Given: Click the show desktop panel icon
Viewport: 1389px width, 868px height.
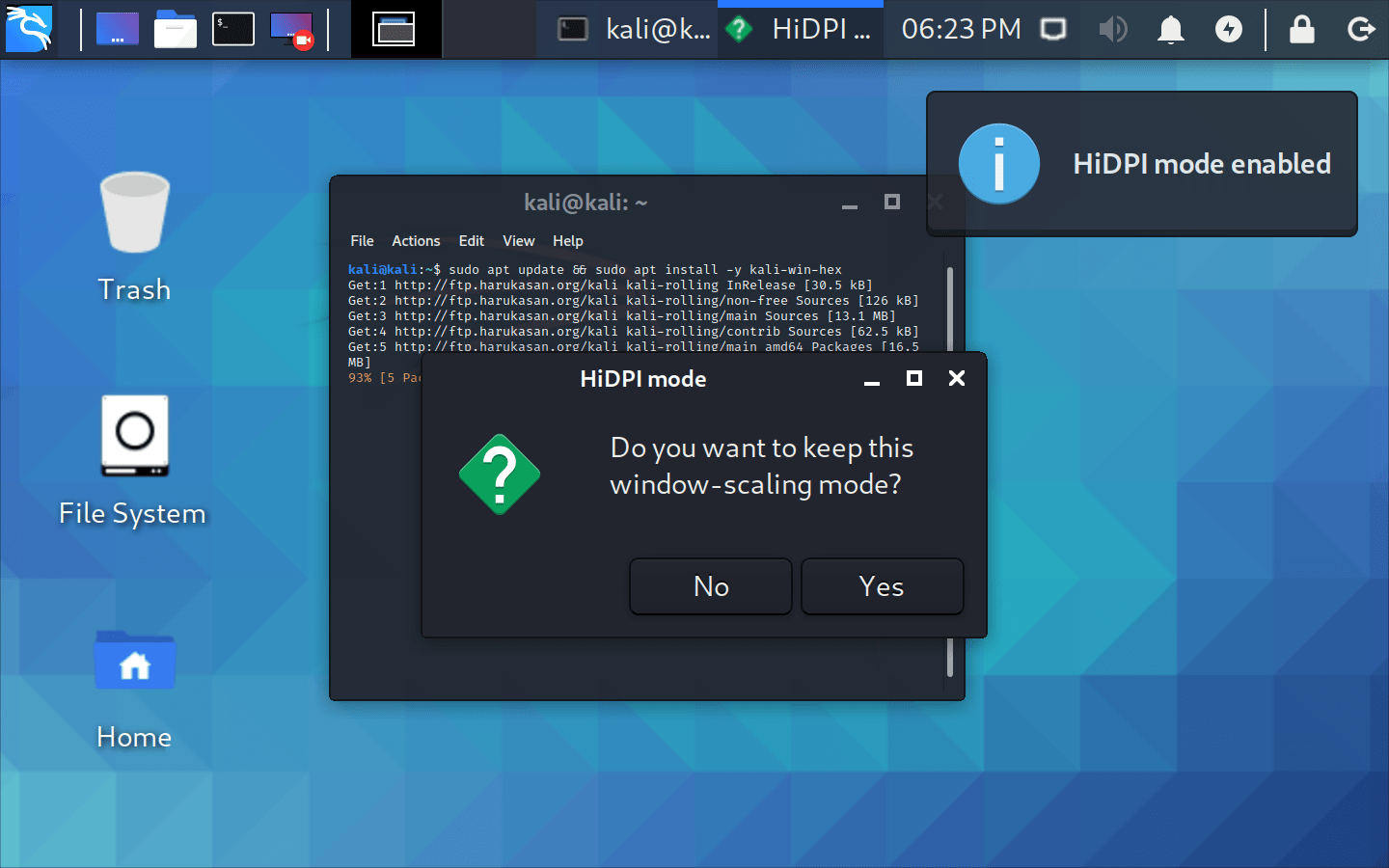Looking at the screenshot, I should [x=118, y=29].
